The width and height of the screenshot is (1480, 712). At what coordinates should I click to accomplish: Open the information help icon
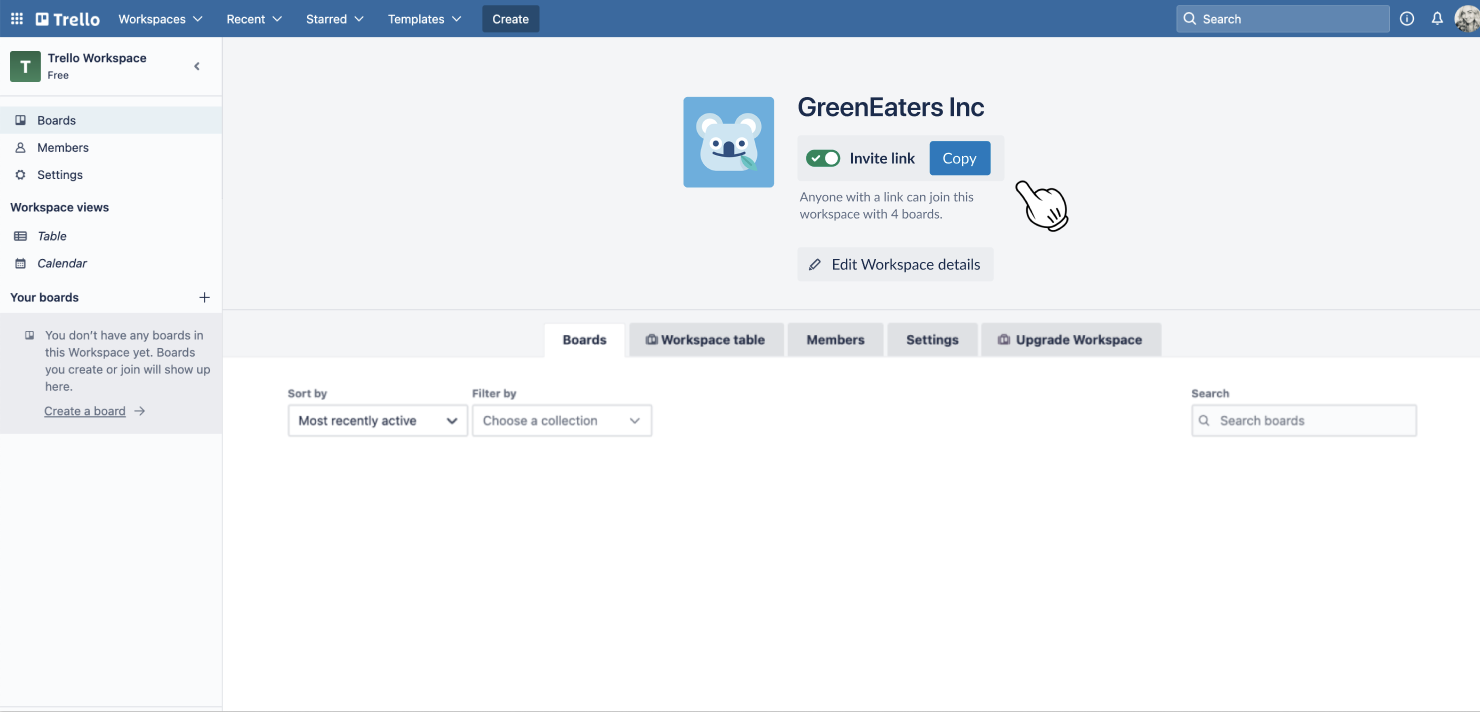(1407, 19)
